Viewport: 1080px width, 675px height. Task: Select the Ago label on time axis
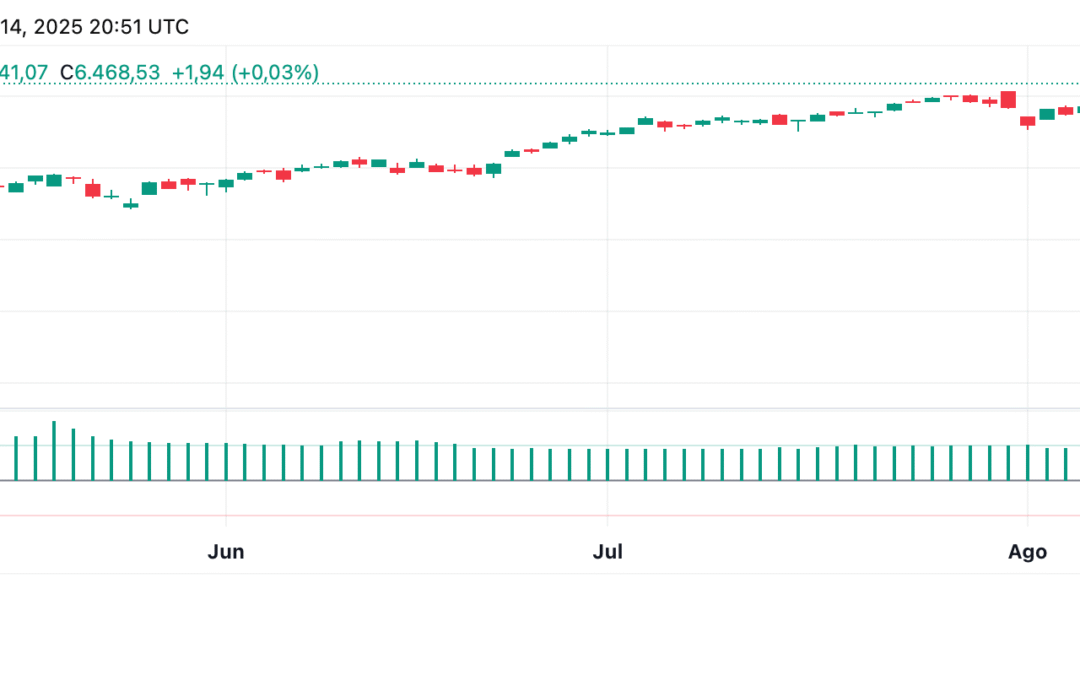(x=1027, y=552)
